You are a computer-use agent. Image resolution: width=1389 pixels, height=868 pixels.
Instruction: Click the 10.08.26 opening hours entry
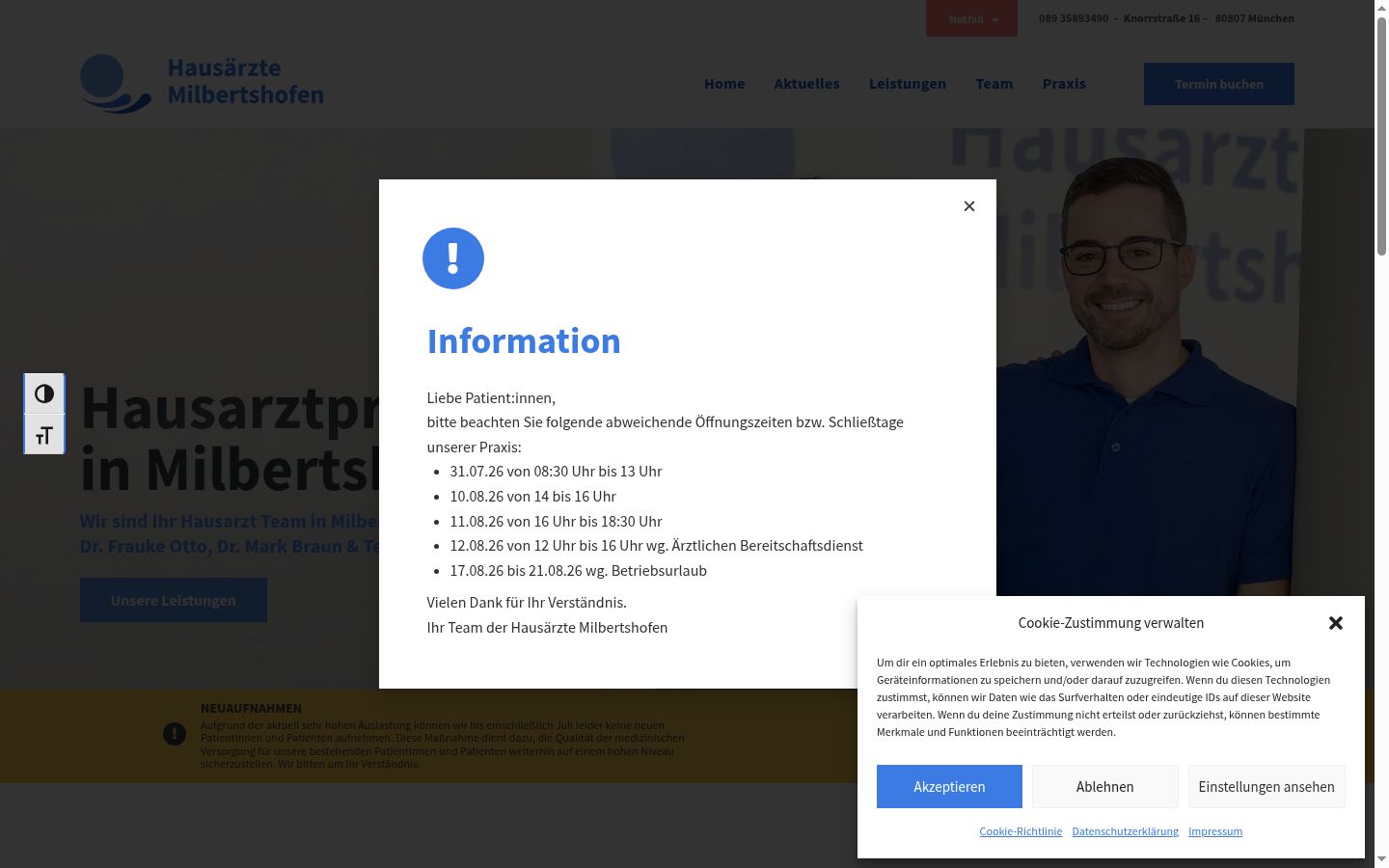(532, 497)
